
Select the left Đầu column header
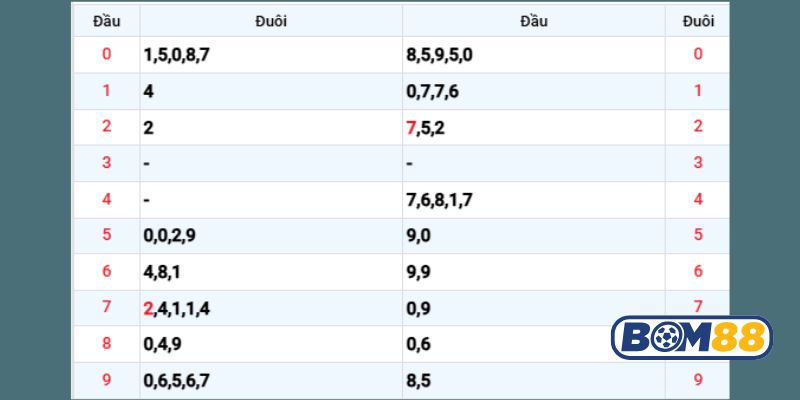[107, 20]
